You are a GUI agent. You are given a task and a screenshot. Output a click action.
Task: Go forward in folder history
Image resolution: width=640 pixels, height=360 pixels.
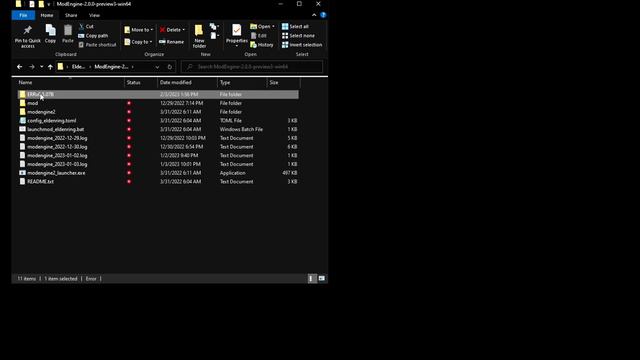coord(31,67)
